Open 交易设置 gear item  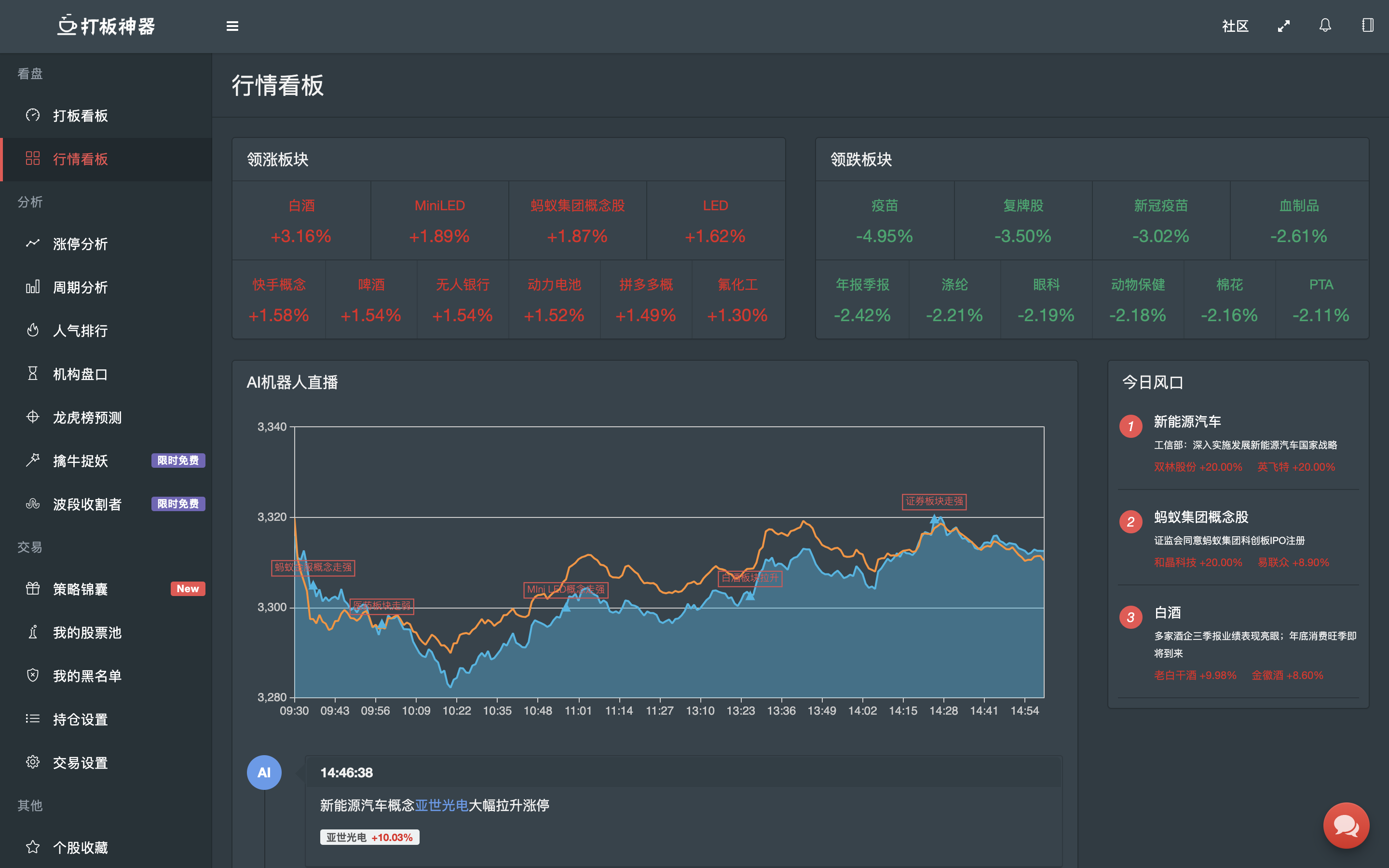[81, 763]
